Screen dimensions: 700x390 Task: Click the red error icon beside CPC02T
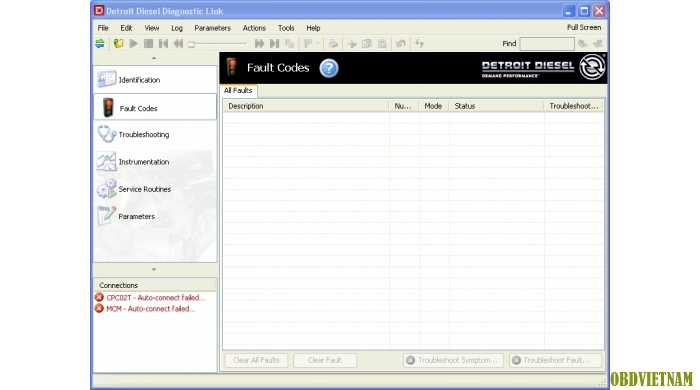(99, 297)
